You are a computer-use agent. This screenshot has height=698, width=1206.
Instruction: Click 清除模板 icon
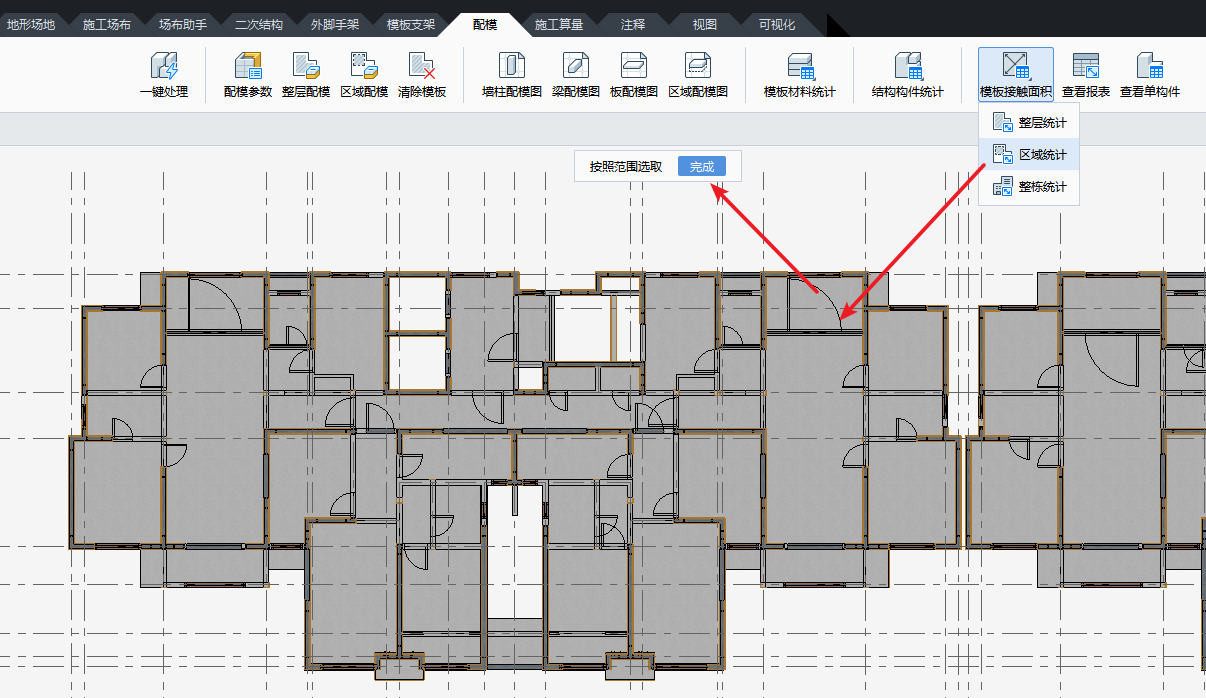(422, 76)
